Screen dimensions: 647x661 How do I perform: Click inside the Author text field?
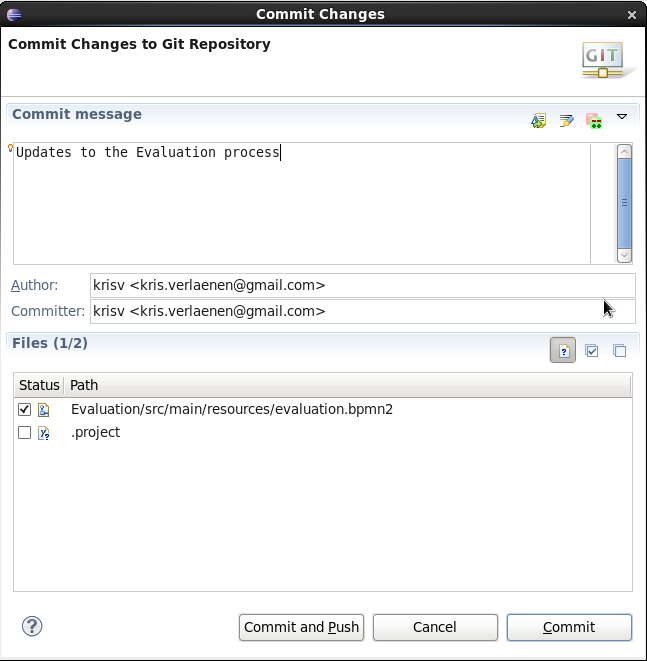point(362,285)
